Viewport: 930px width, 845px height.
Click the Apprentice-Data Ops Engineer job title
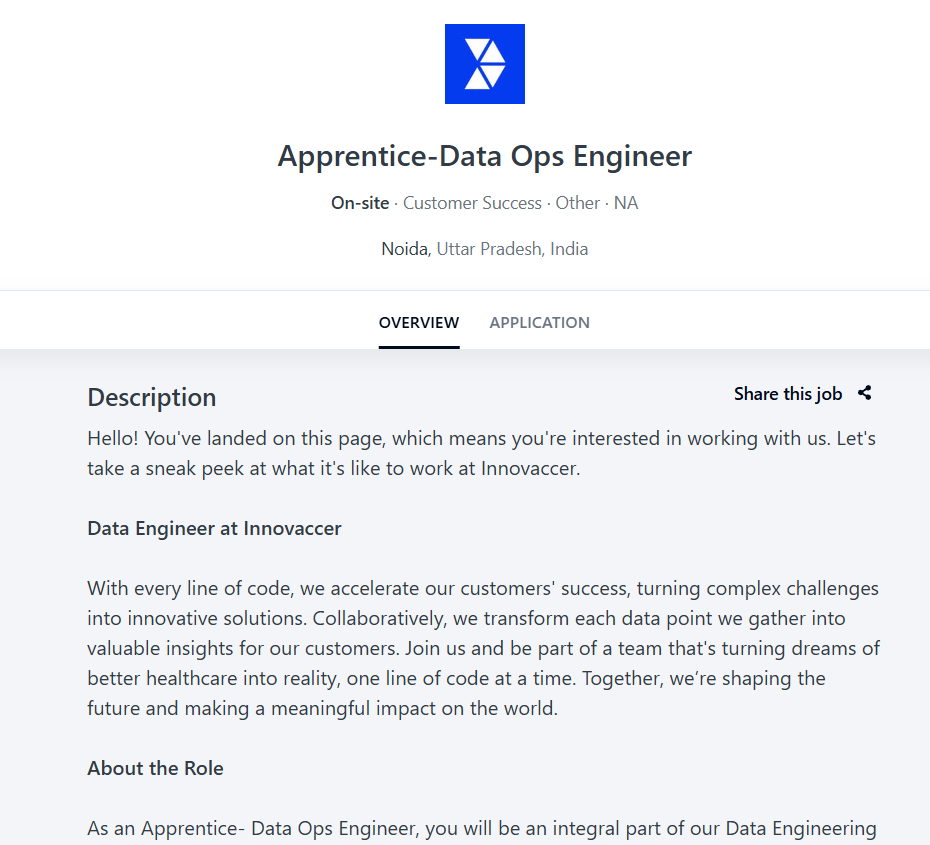tap(484, 157)
